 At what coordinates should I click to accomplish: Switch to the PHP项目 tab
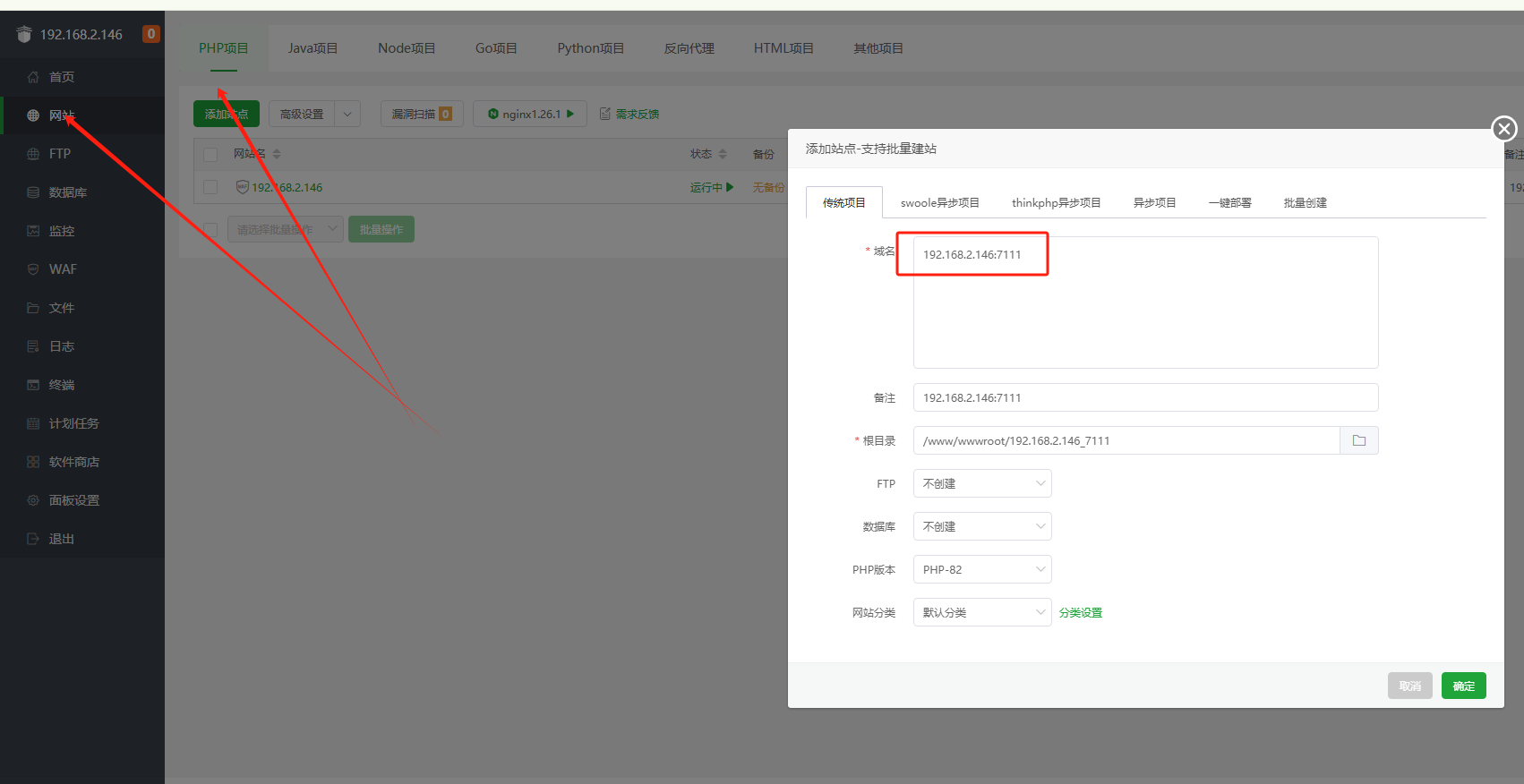(224, 48)
